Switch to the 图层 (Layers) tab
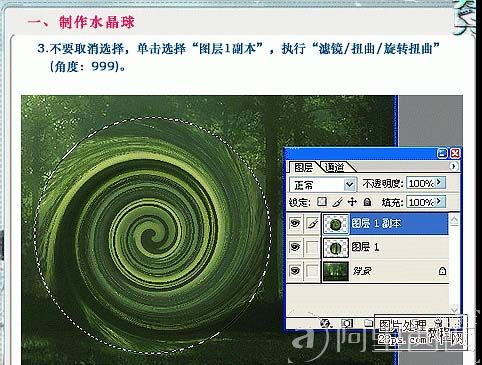The width and height of the screenshot is (482, 365). tap(303, 167)
